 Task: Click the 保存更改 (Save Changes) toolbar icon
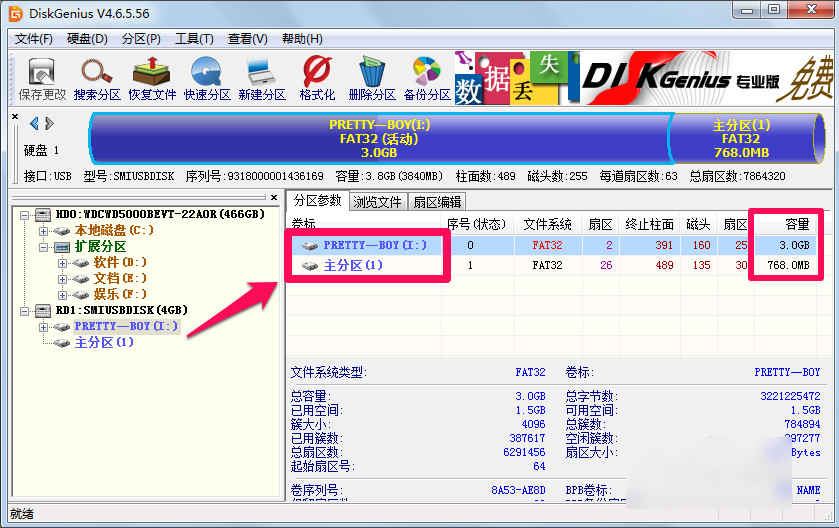[42, 79]
